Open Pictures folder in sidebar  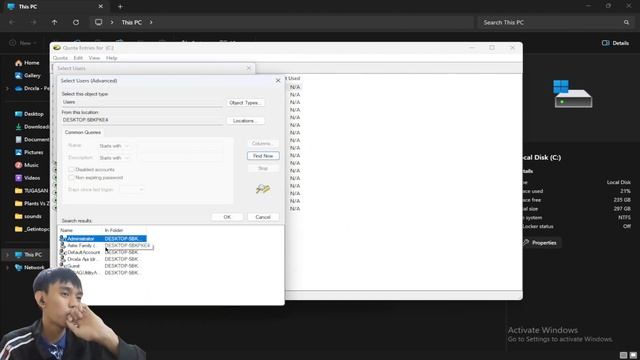(29, 152)
